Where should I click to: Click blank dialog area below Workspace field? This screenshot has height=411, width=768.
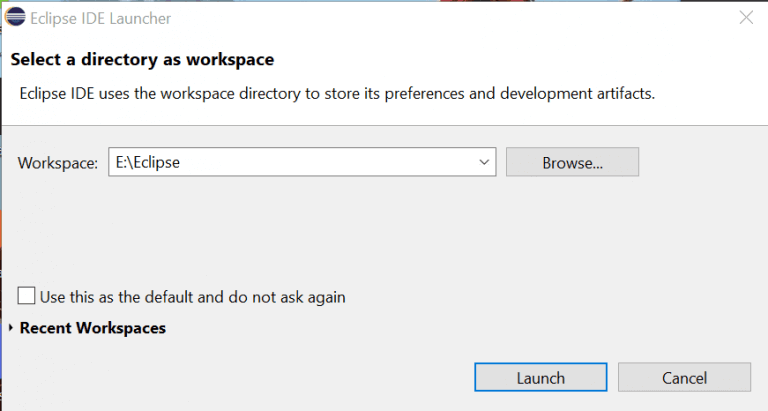coord(300,230)
